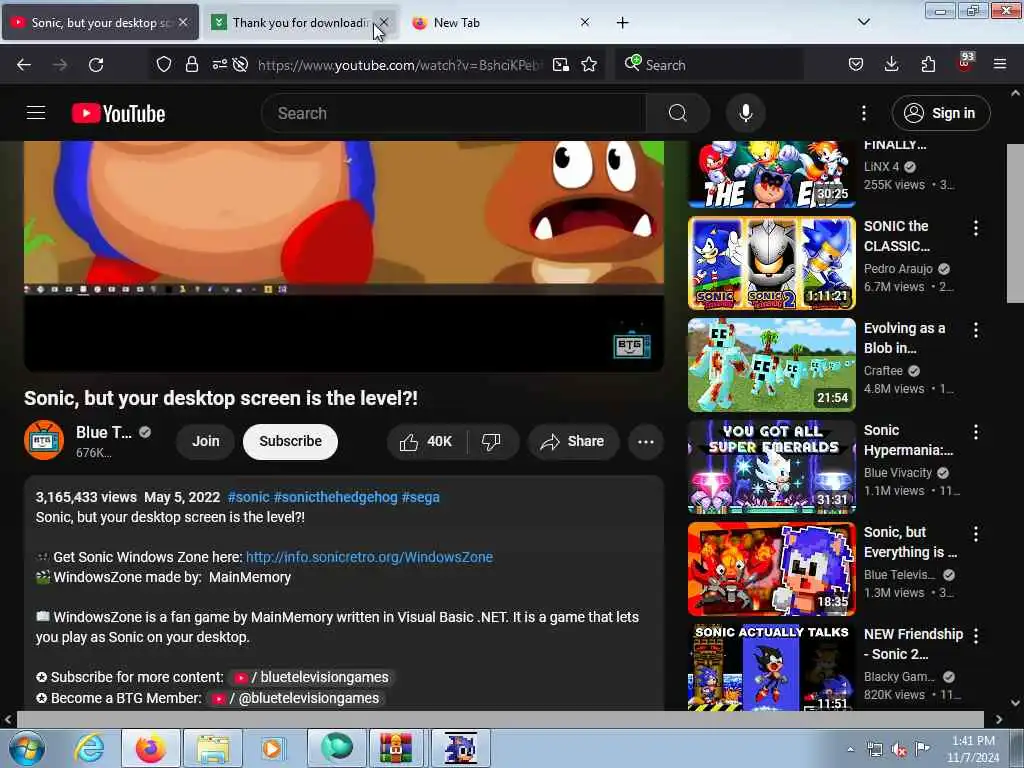This screenshot has height=768, width=1024.
Task: Click the YouTube search magnifier button
Action: (678, 113)
